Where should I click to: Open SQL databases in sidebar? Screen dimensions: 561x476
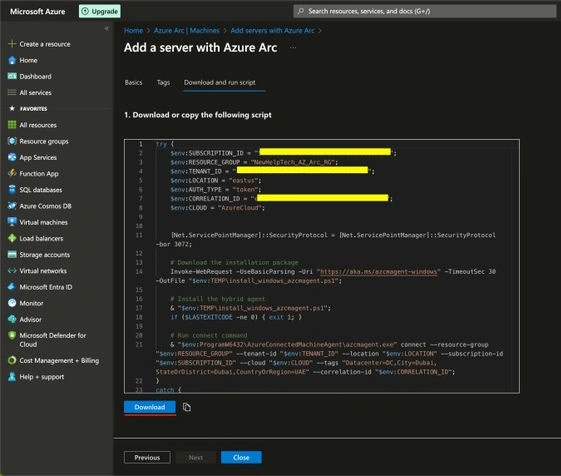(x=35, y=190)
